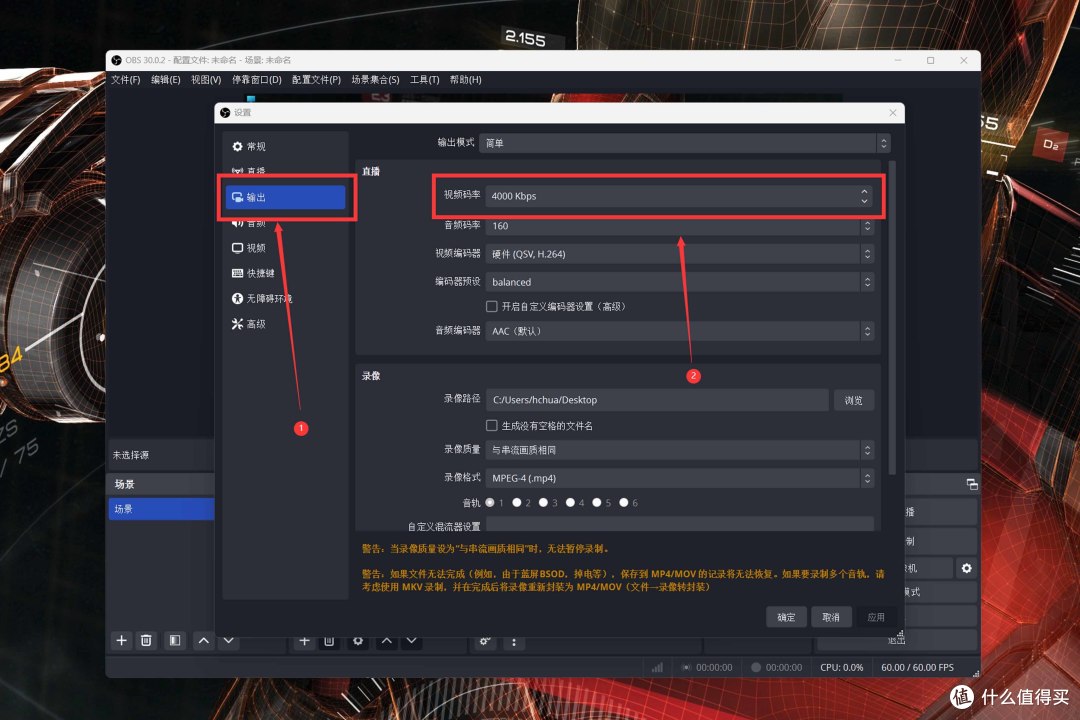Click the network signal status icon
Viewport: 1080px width, 720px height.
[657, 667]
